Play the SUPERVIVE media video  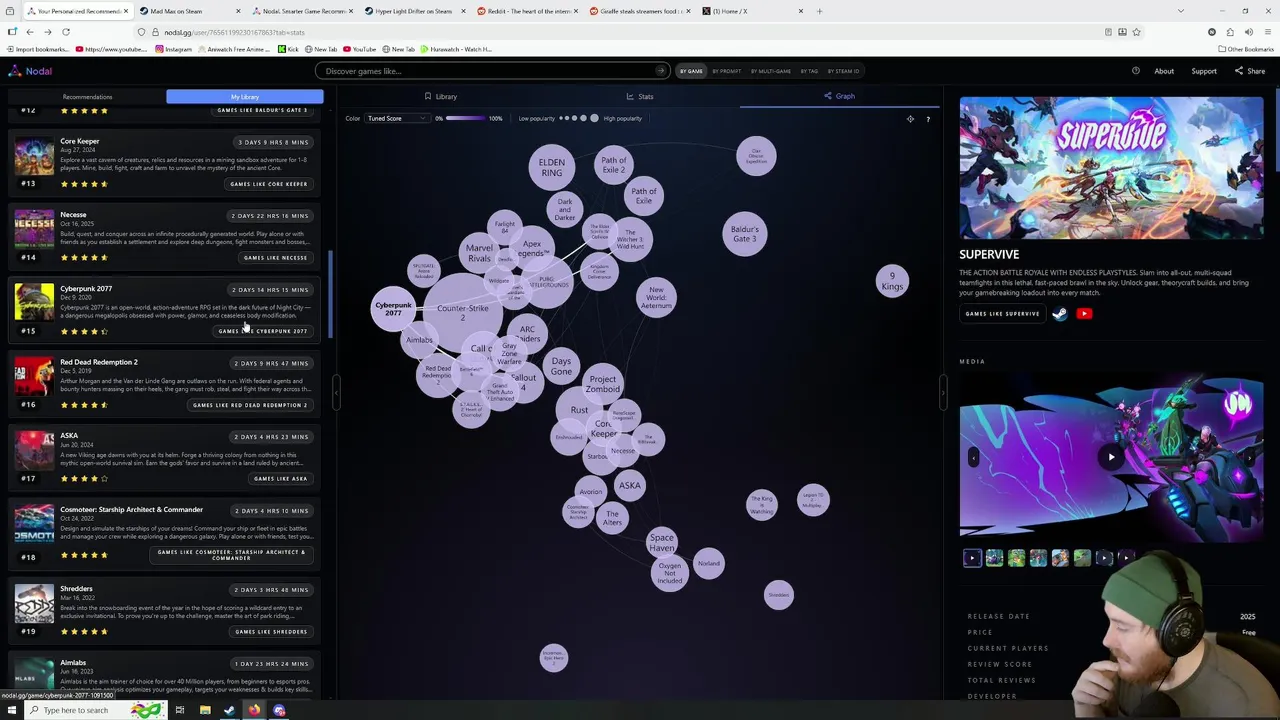pyautogui.click(x=1111, y=457)
